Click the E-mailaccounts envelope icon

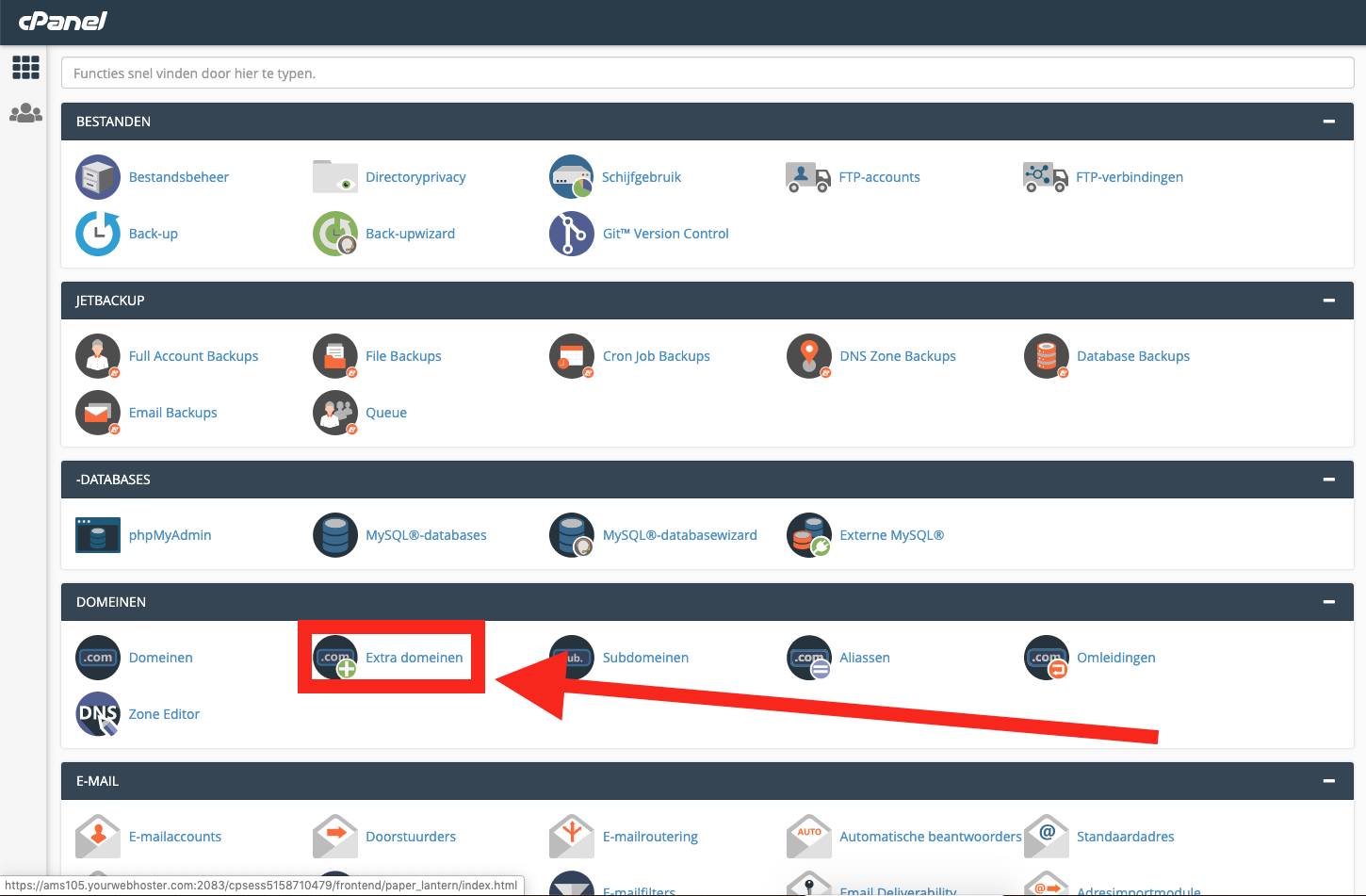98,837
